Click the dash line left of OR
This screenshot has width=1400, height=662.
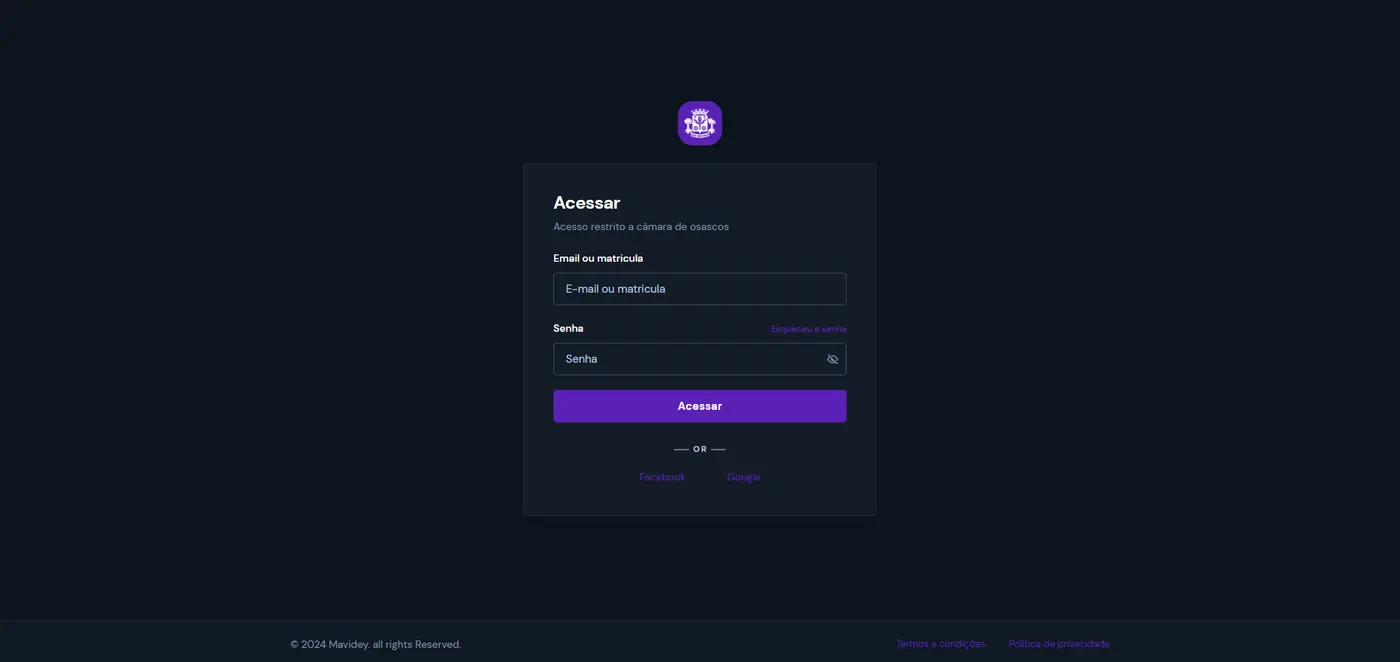tap(681, 449)
